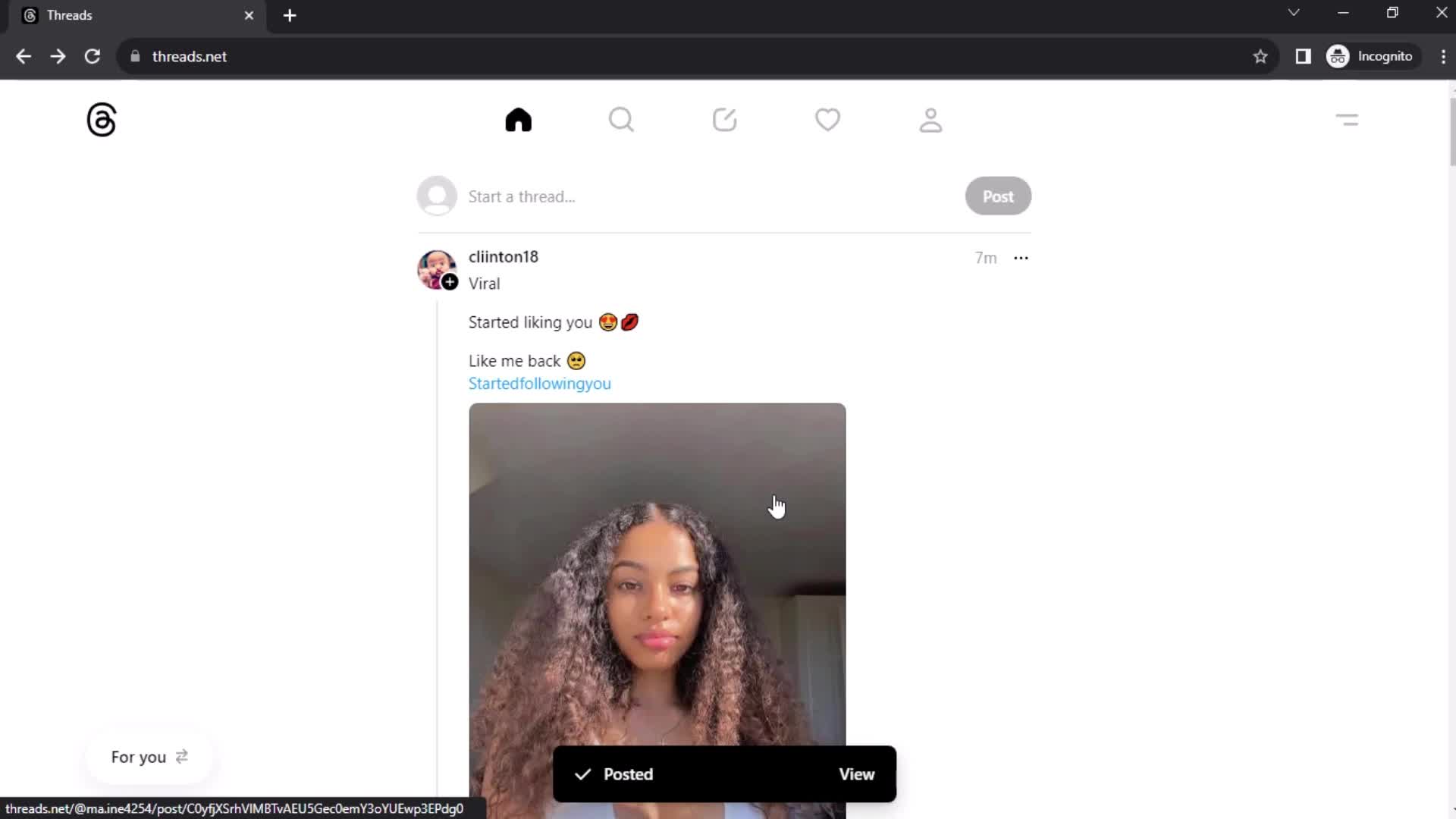Click the Threads home icon
This screenshot has height=819, width=1456.
(519, 120)
